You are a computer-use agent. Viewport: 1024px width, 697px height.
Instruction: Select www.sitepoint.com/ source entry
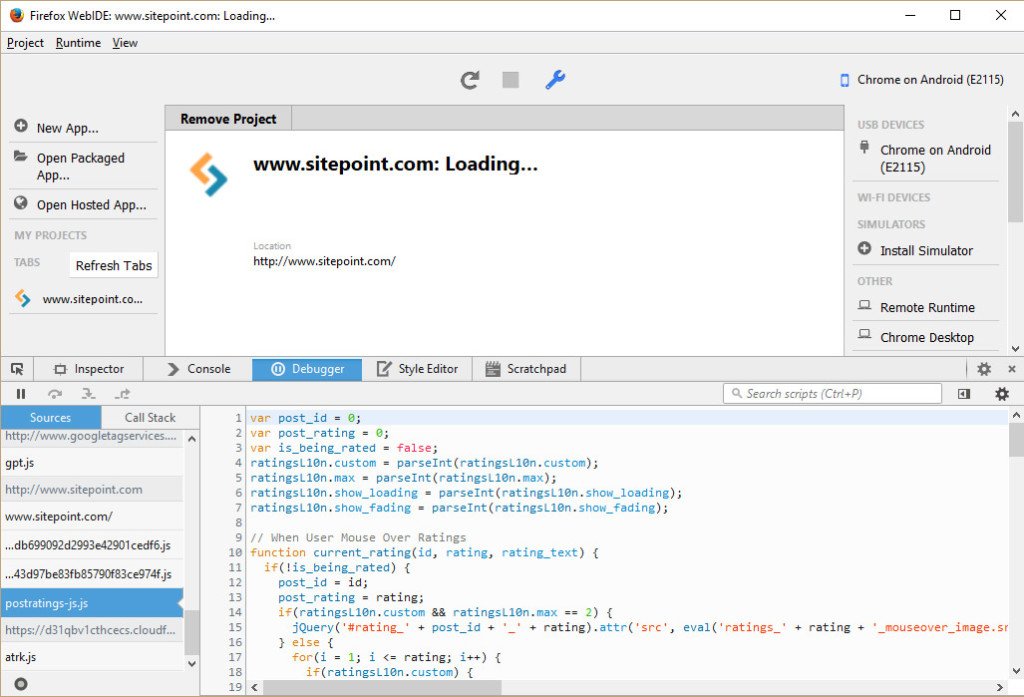92,517
